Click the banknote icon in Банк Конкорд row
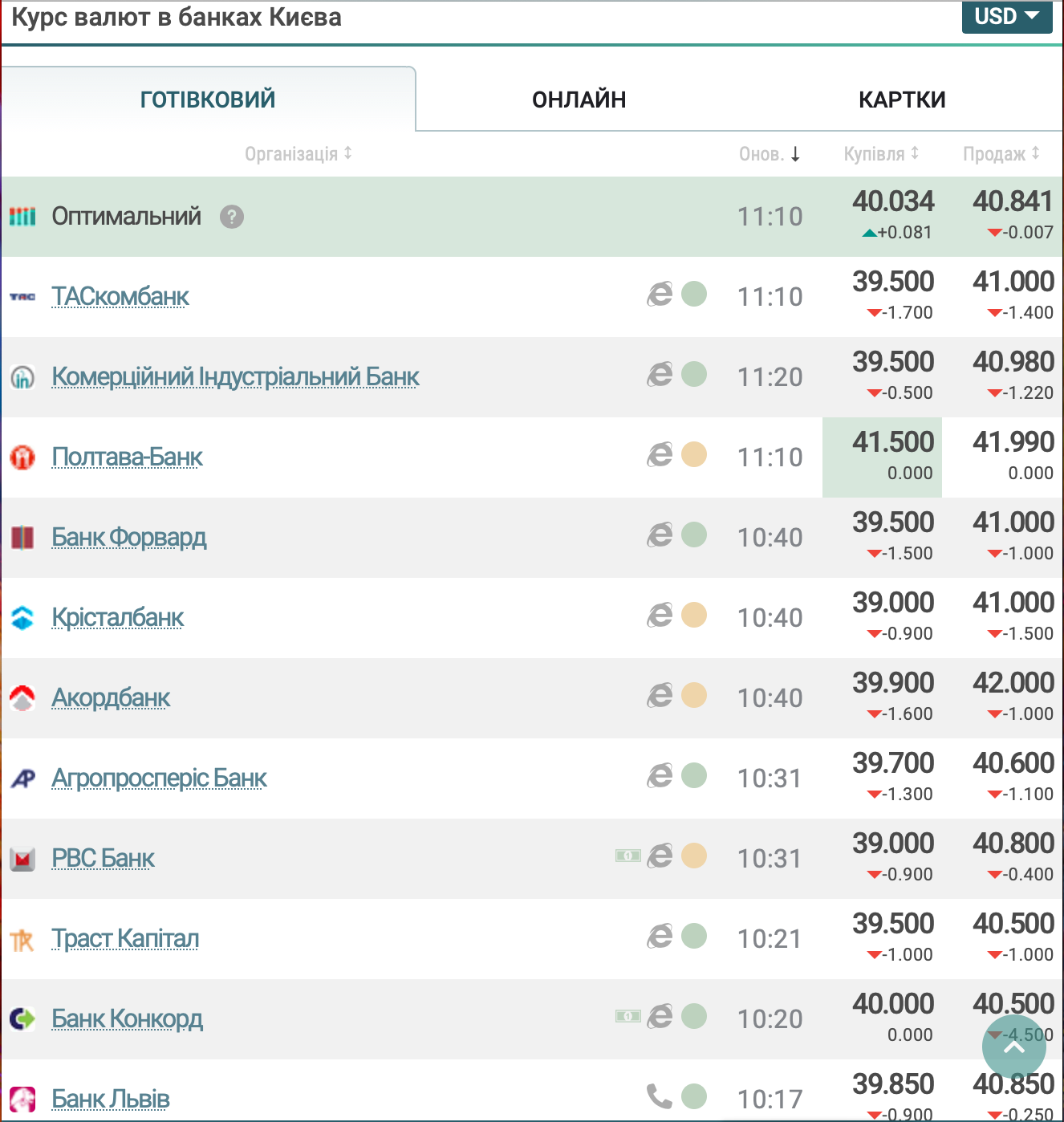 627,1016
